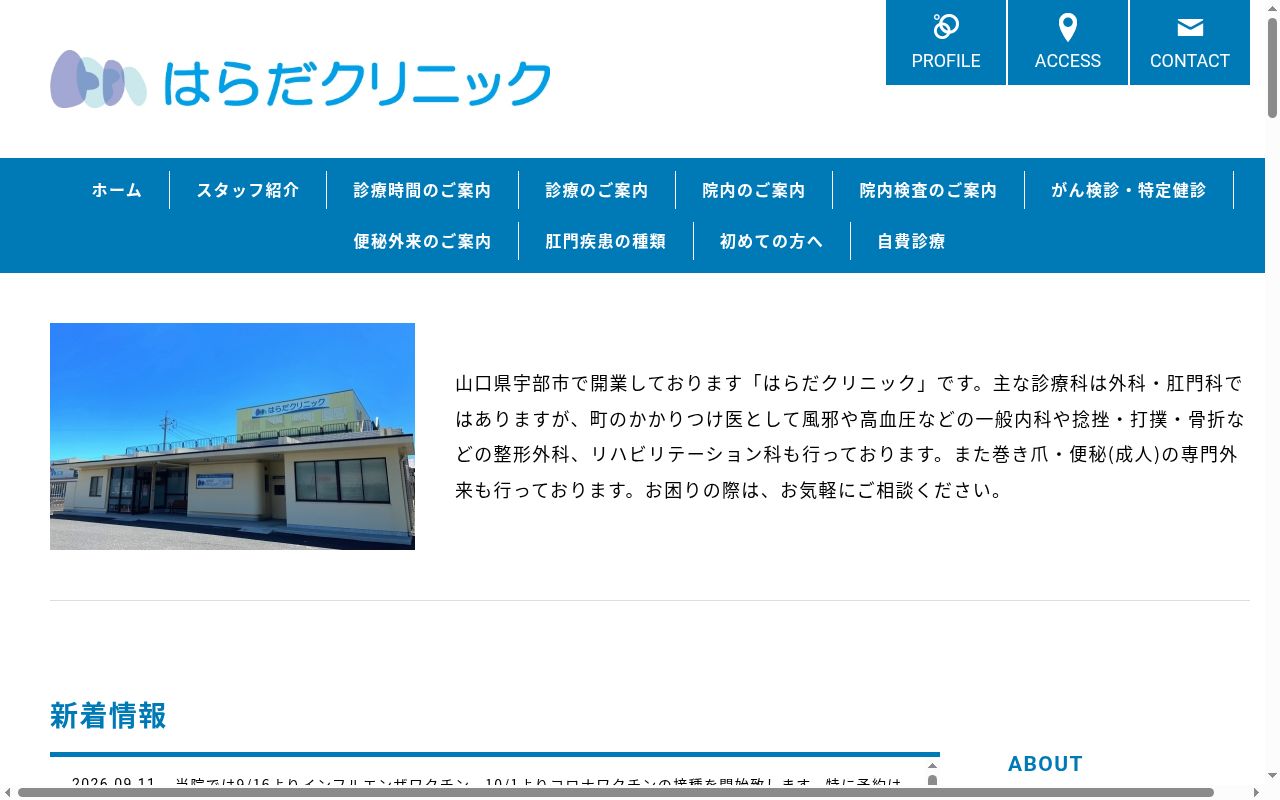
Task: Click the news list scroll-up arrow
Action: point(932,766)
